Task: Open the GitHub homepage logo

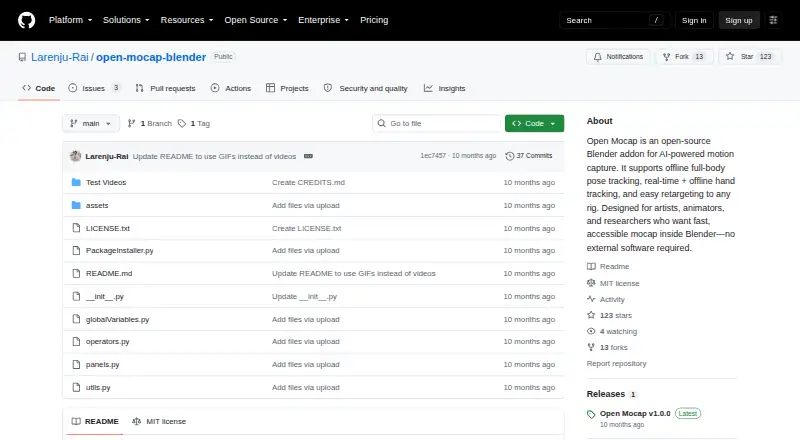Action: [27, 20]
